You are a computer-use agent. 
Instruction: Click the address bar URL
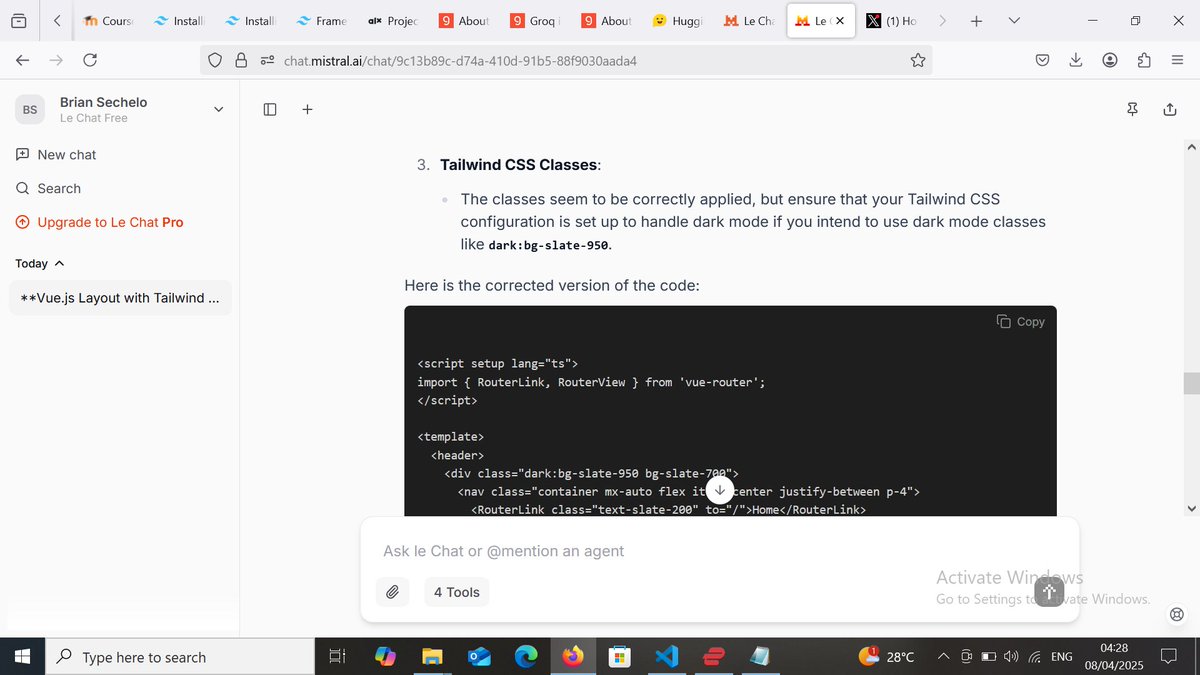(x=461, y=61)
